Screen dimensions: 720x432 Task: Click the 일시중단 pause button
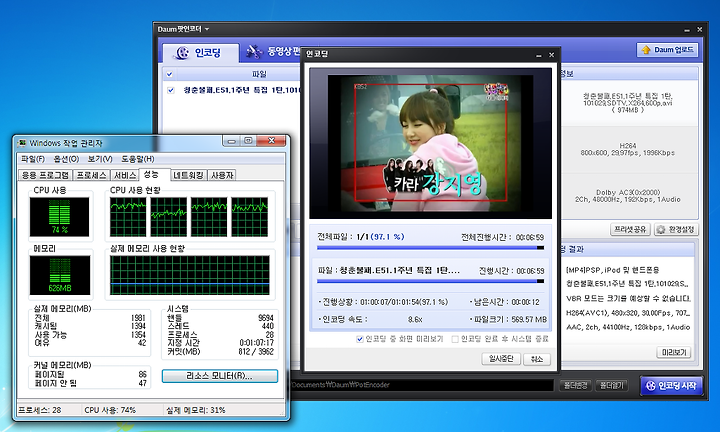pos(501,359)
